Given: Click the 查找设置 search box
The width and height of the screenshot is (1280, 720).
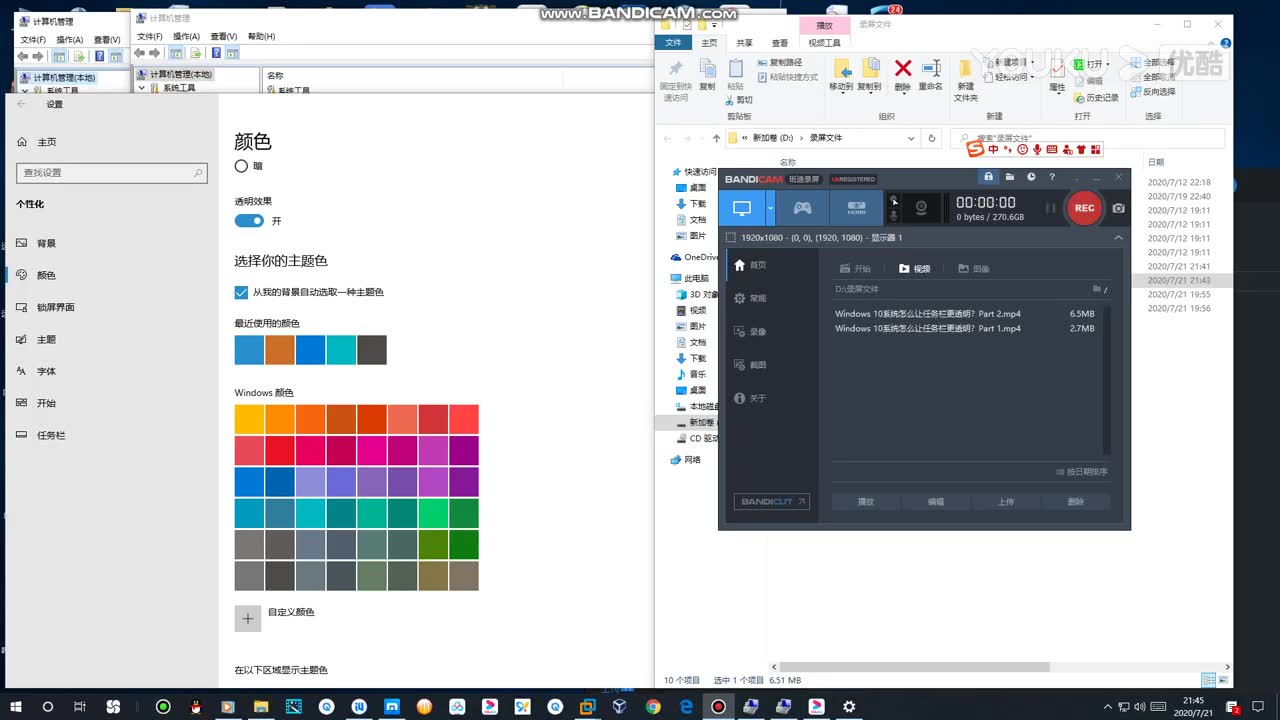Looking at the screenshot, I should [x=112, y=172].
